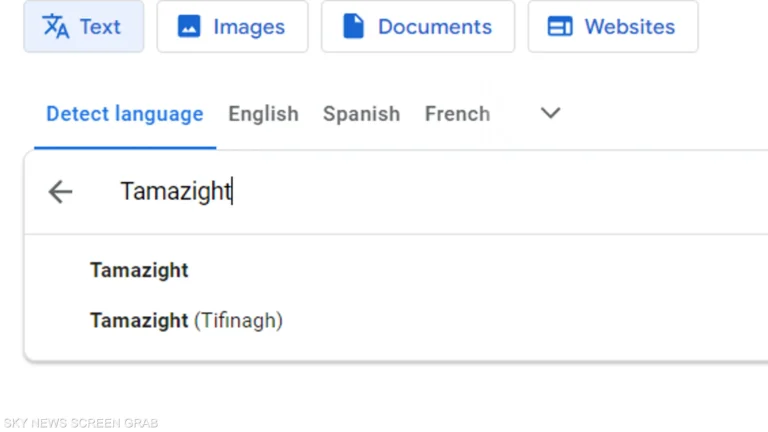Click the word Tifinagh in parentheses
Screen dimensions: 768x432
click(239, 321)
